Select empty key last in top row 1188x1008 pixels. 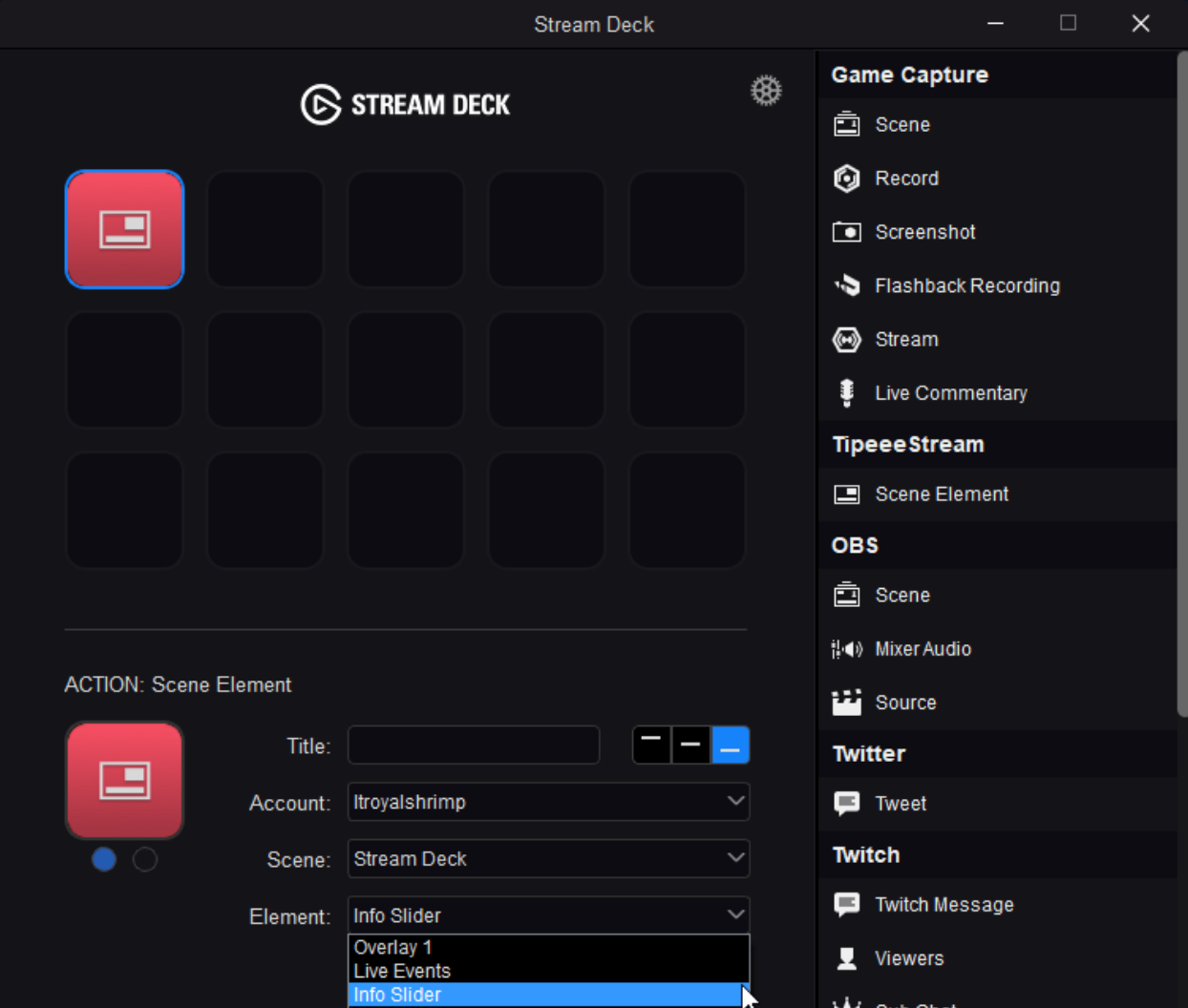tap(687, 229)
